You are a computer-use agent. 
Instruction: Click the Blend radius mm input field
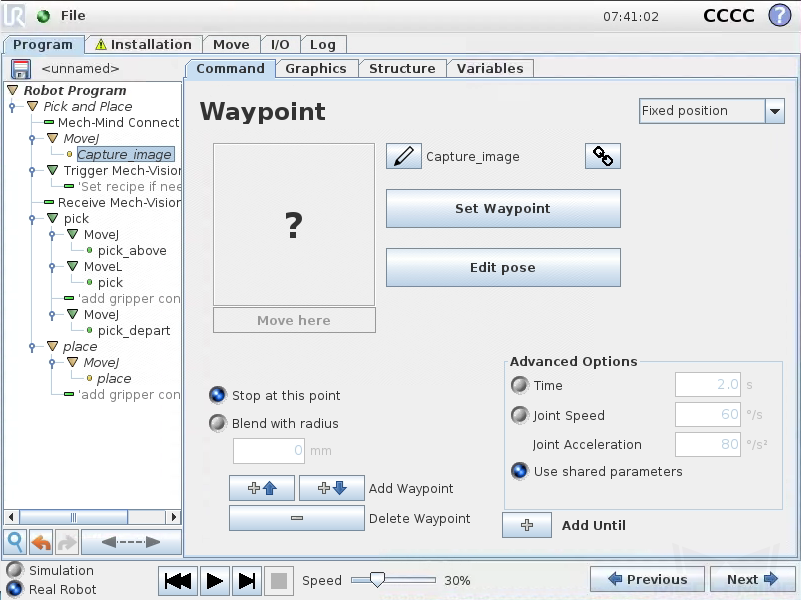[269, 451]
